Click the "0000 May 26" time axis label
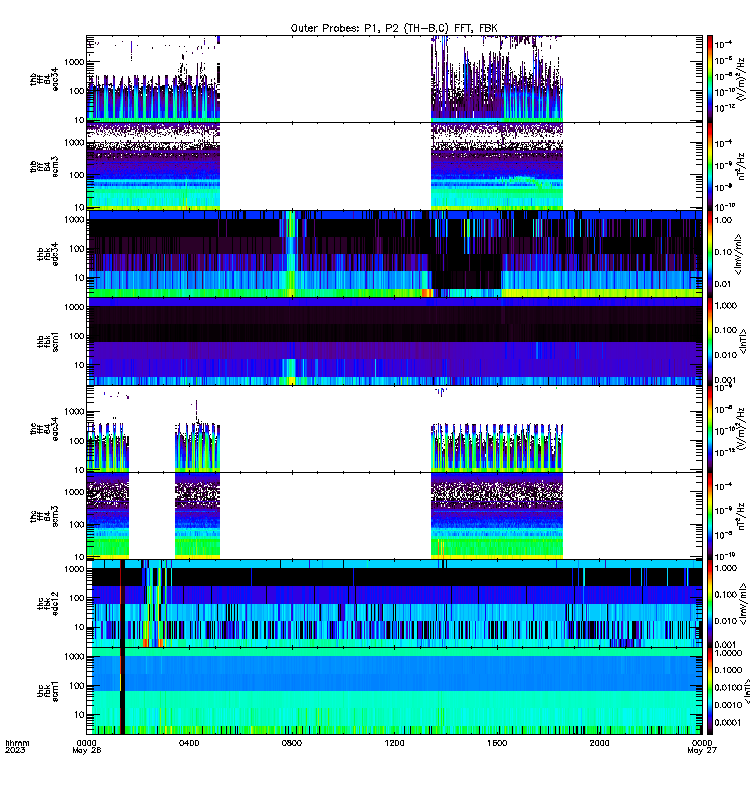750x800 pixels. tap(86, 746)
